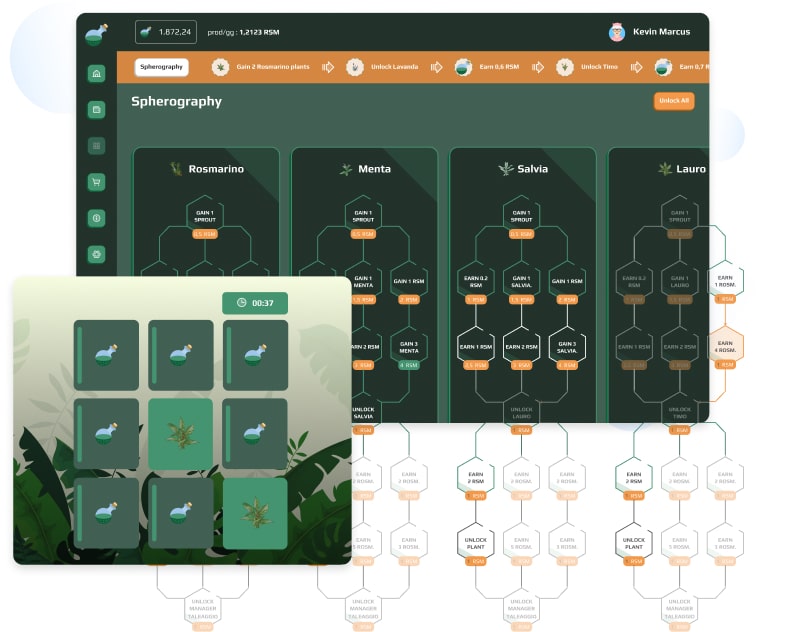
Task: Flip the top-left face-down memory card
Action: pyautogui.click(x=106, y=355)
